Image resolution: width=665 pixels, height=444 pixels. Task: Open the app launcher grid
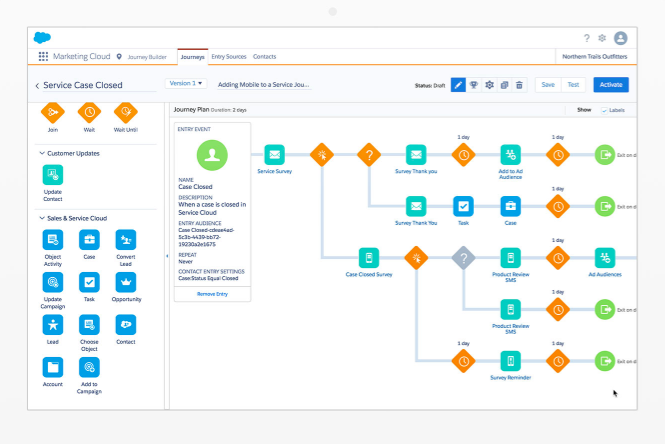tap(43, 56)
